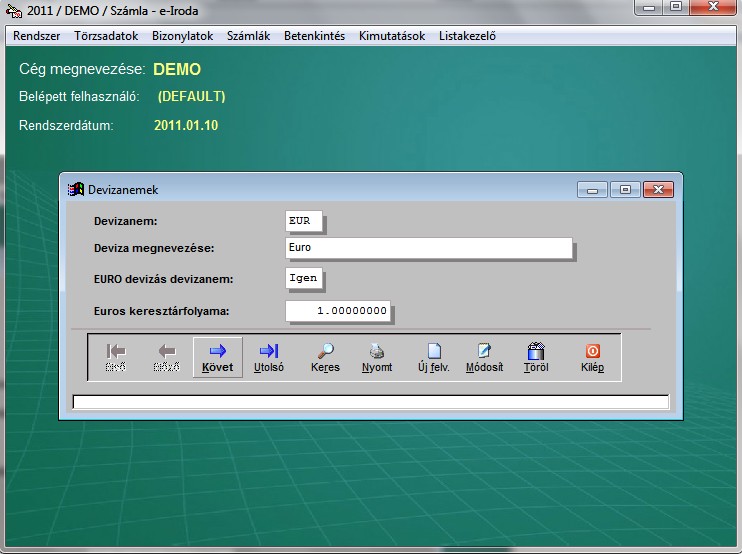Image resolution: width=742 pixels, height=554 pixels.
Task: Open search with the Keres magnifier
Action: click(325, 357)
